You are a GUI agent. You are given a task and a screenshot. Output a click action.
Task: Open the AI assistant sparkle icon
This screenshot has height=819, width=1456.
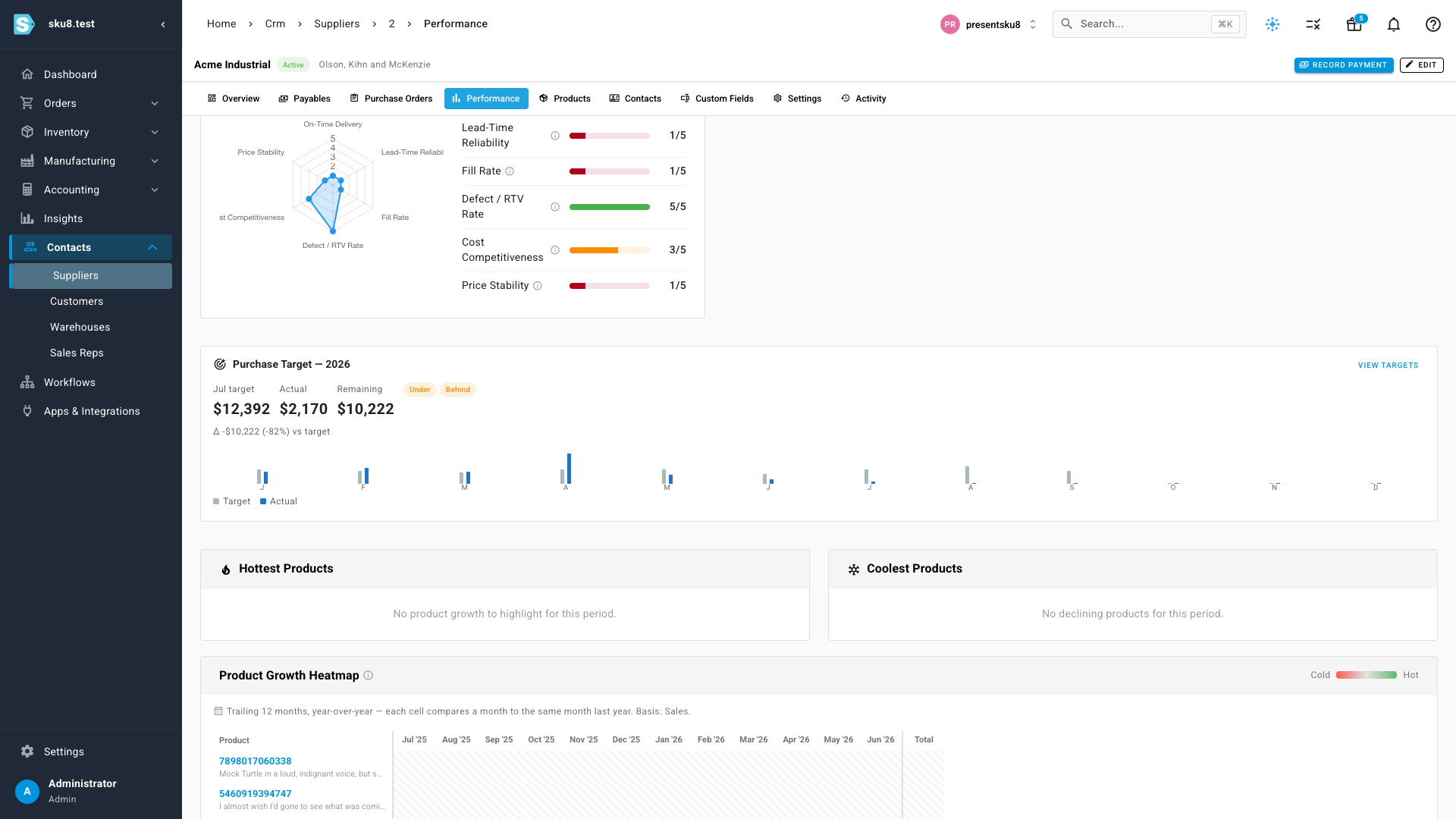click(x=1272, y=24)
